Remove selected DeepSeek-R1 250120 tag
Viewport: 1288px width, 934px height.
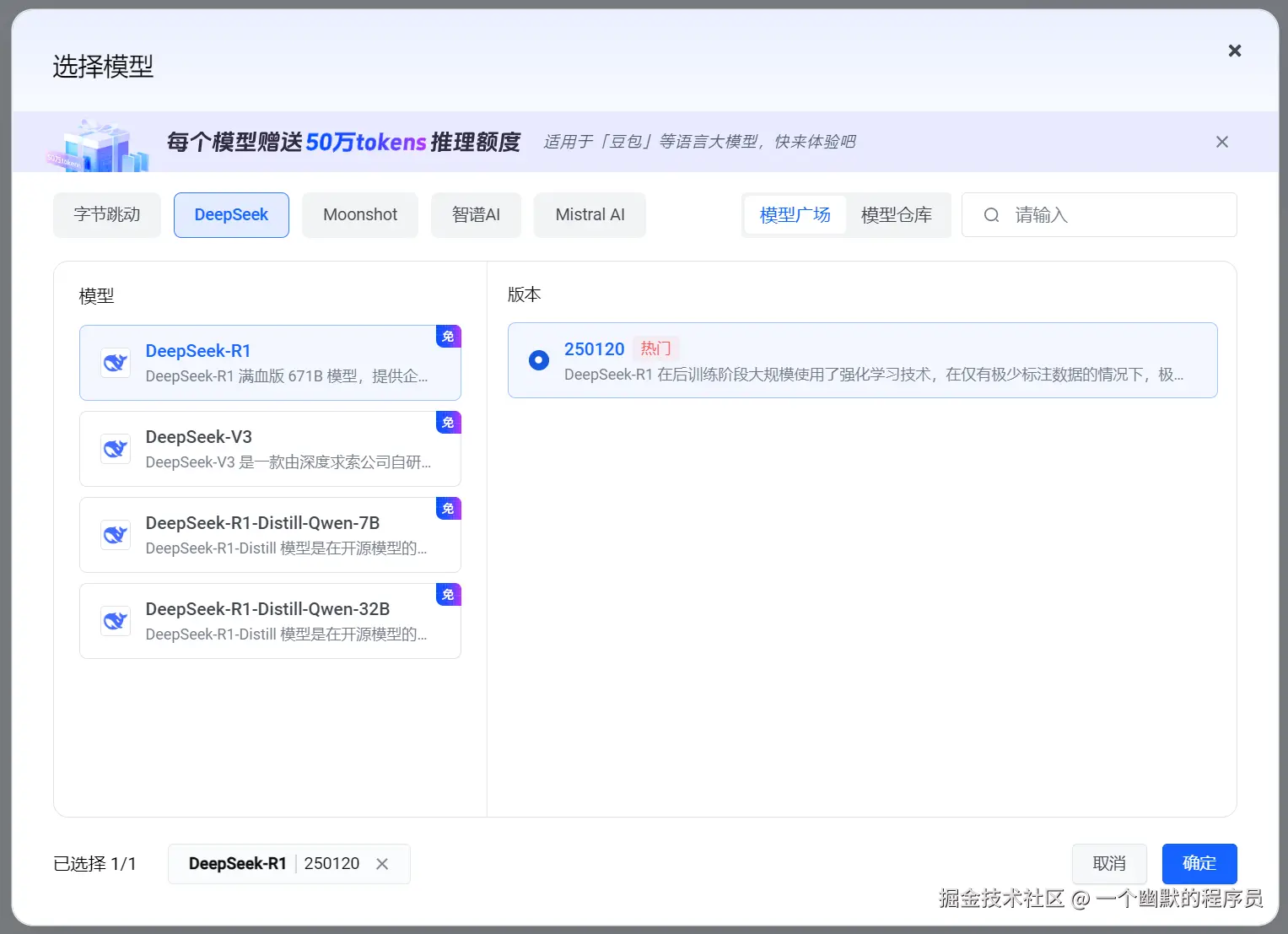point(382,864)
